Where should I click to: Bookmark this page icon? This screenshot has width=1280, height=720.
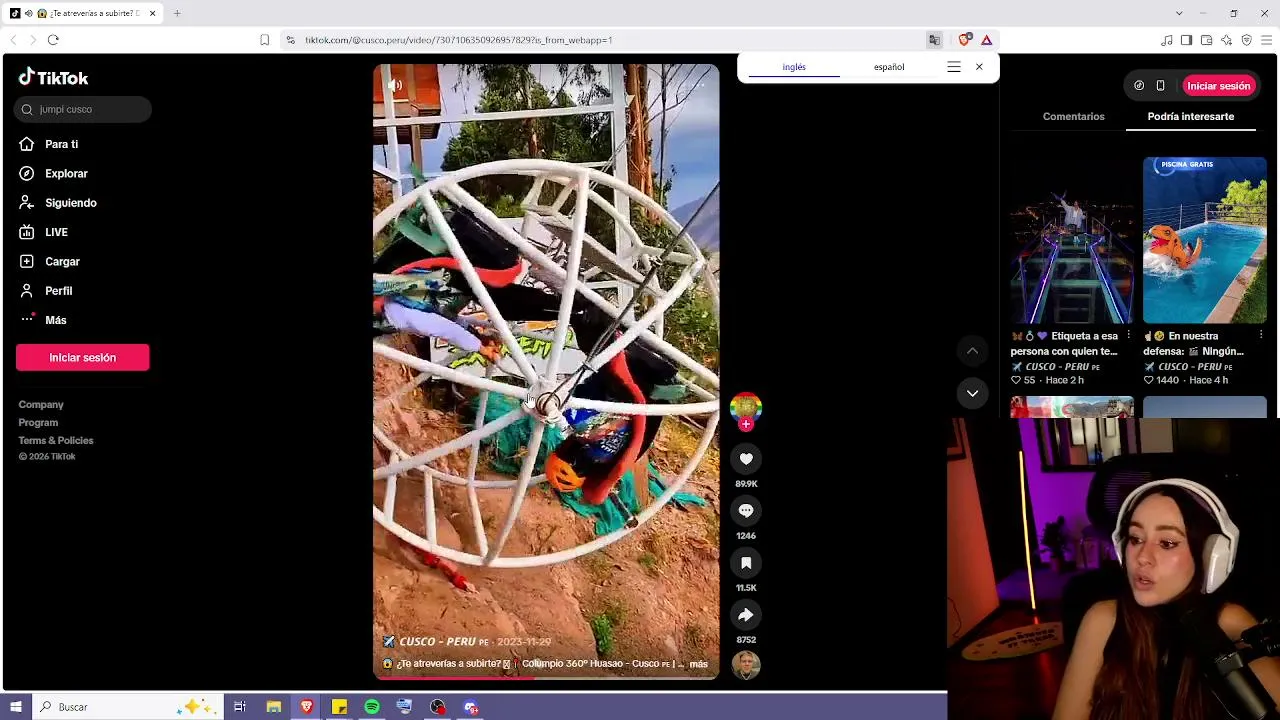pyautogui.click(x=264, y=40)
